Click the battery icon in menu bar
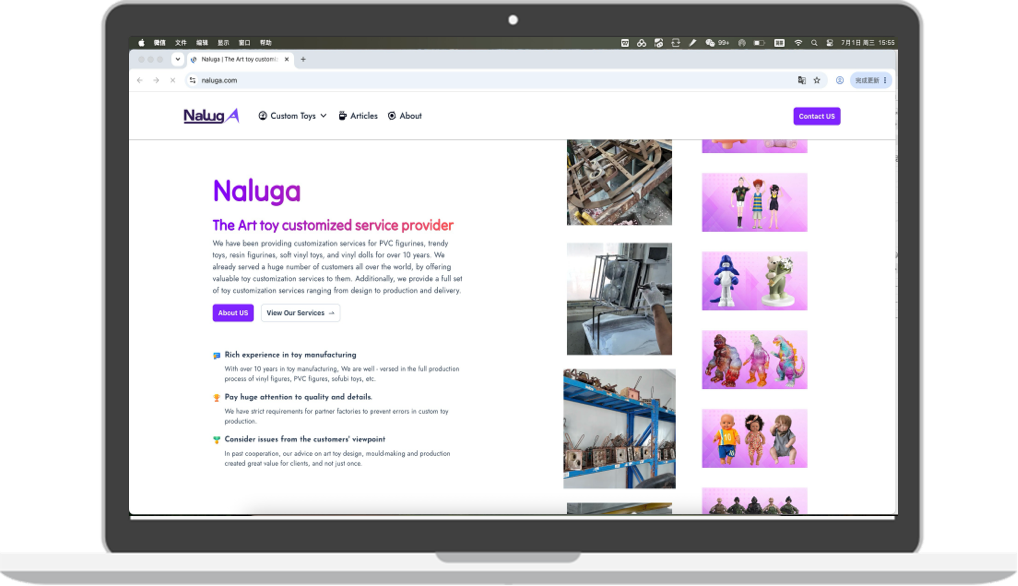This screenshot has height=586, width=1018. point(759,43)
